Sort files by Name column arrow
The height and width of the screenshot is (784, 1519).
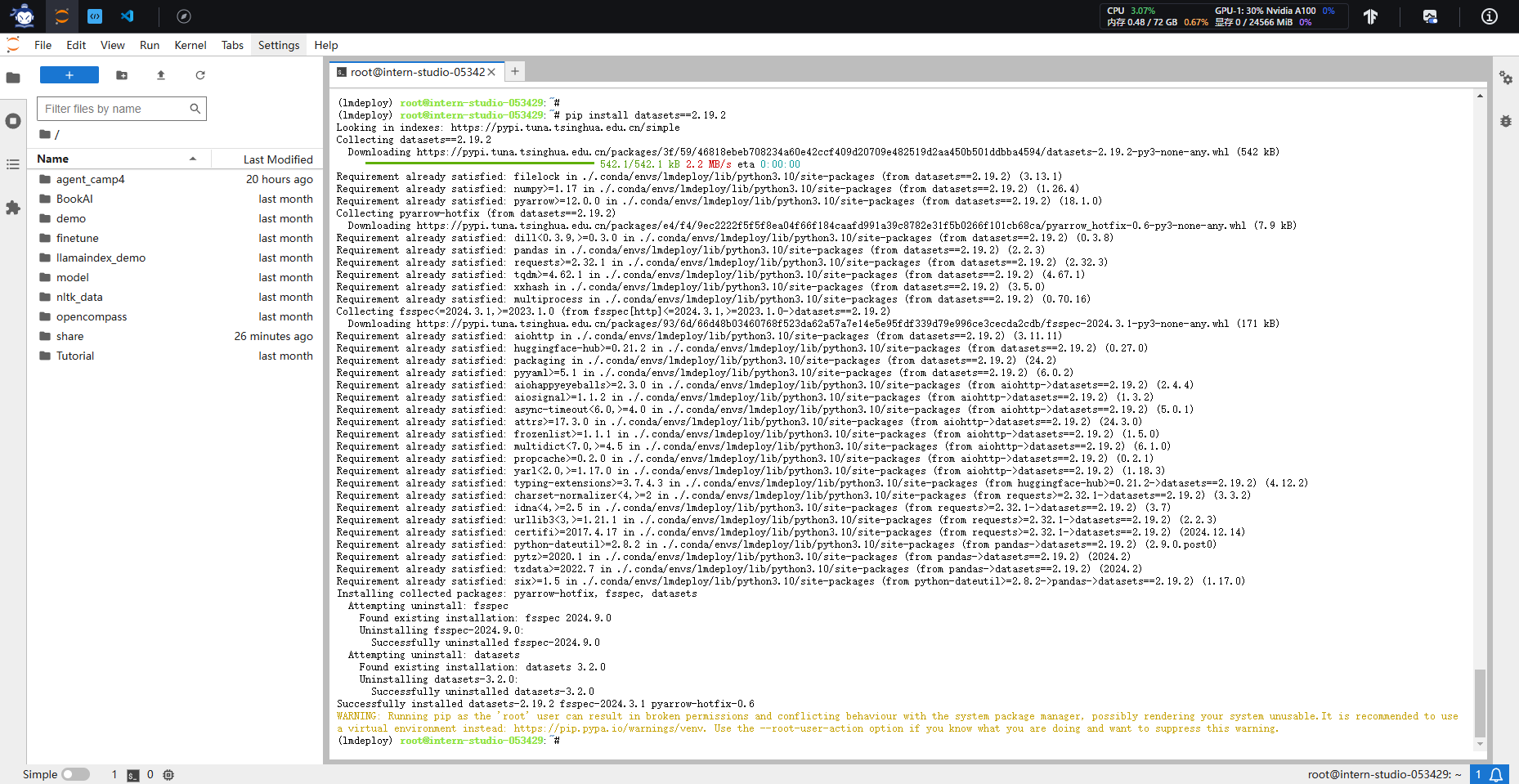(x=193, y=159)
